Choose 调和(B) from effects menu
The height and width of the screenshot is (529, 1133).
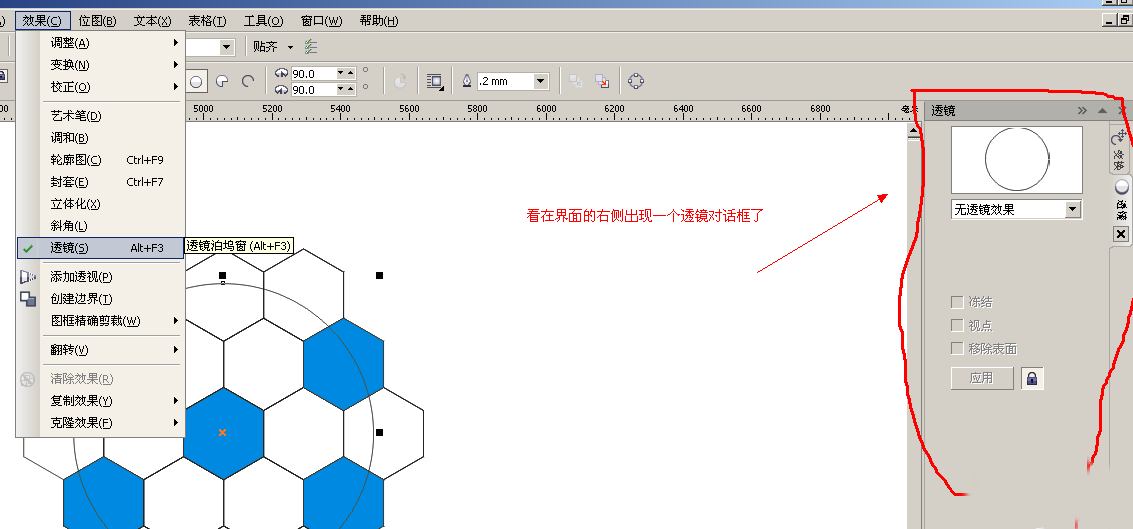click(x=100, y=138)
